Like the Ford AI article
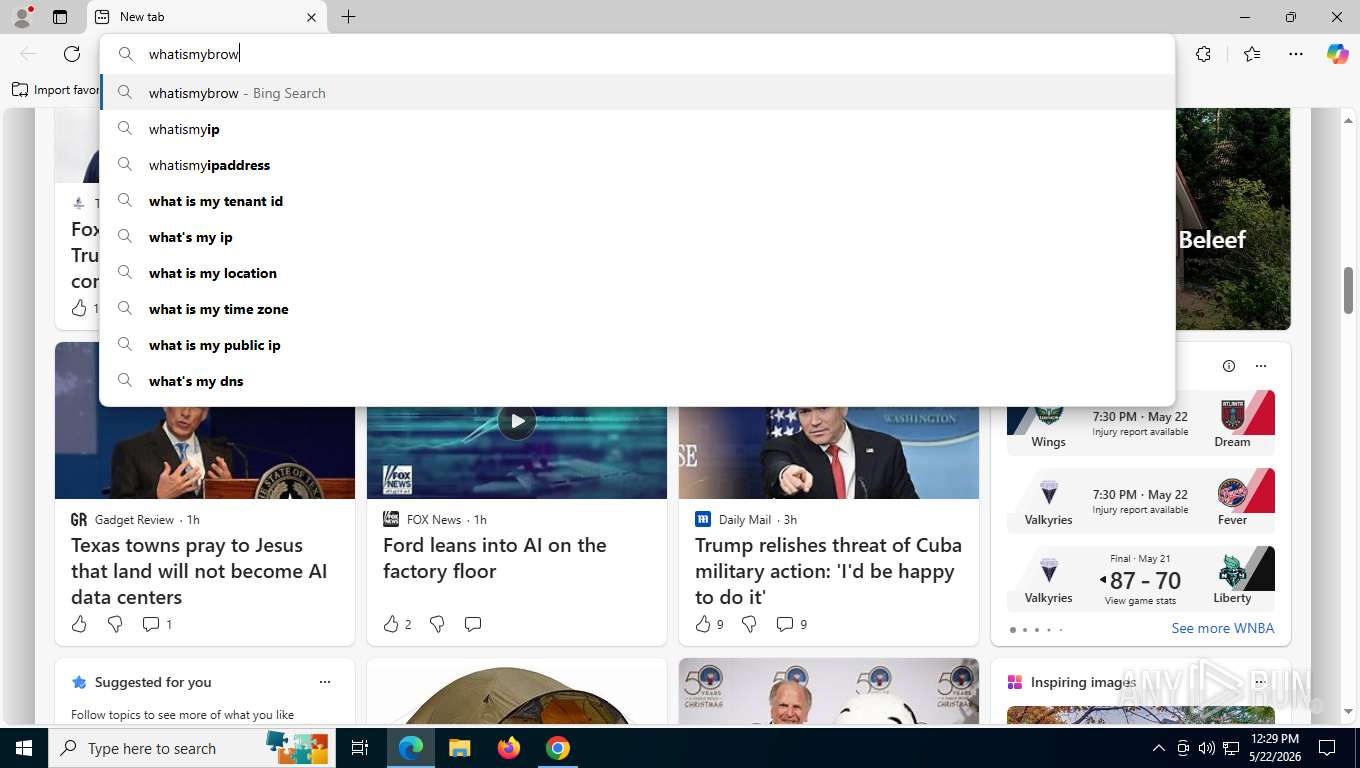The height and width of the screenshot is (768, 1360). [397, 624]
